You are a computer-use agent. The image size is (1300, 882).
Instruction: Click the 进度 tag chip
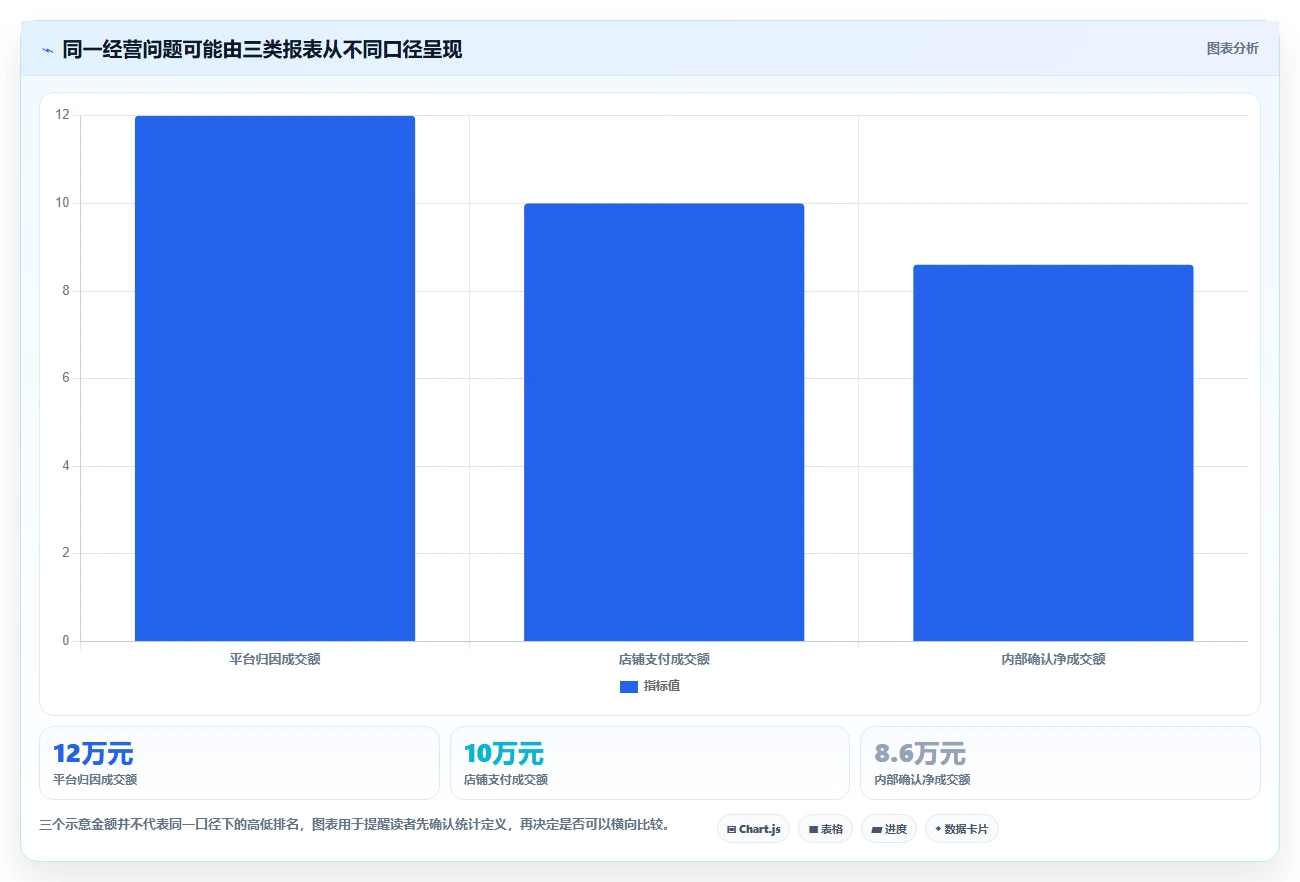(x=889, y=829)
